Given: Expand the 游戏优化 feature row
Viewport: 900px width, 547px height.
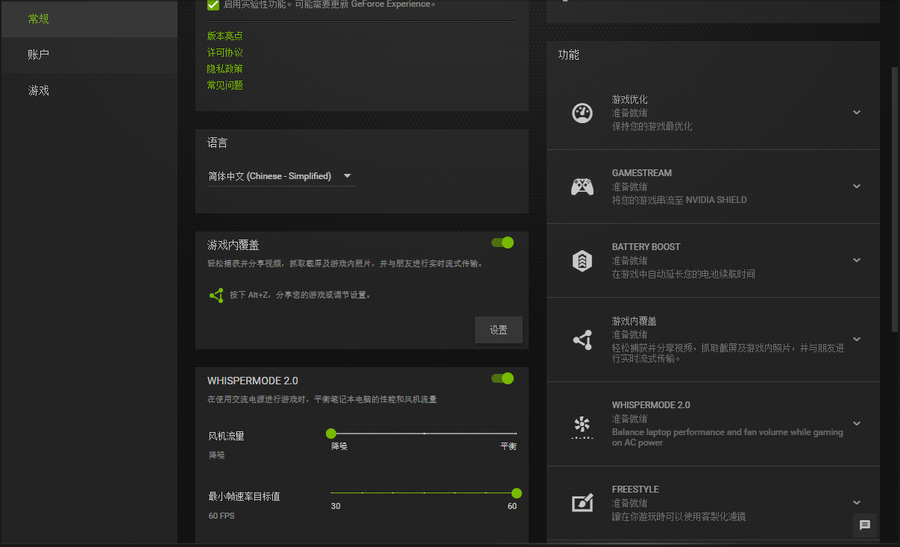Looking at the screenshot, I should pyautogui.click(x=856, y=112).
